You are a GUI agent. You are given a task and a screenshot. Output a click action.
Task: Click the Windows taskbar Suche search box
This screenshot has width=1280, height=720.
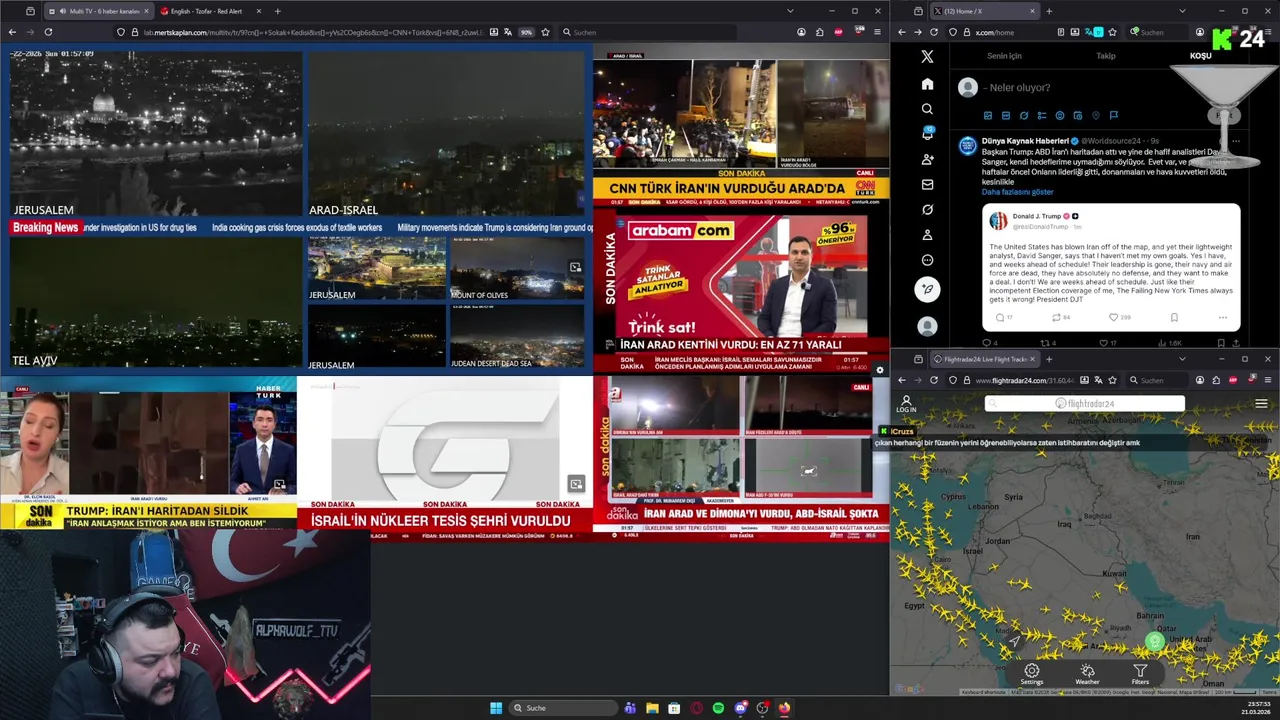coord(562,708)
